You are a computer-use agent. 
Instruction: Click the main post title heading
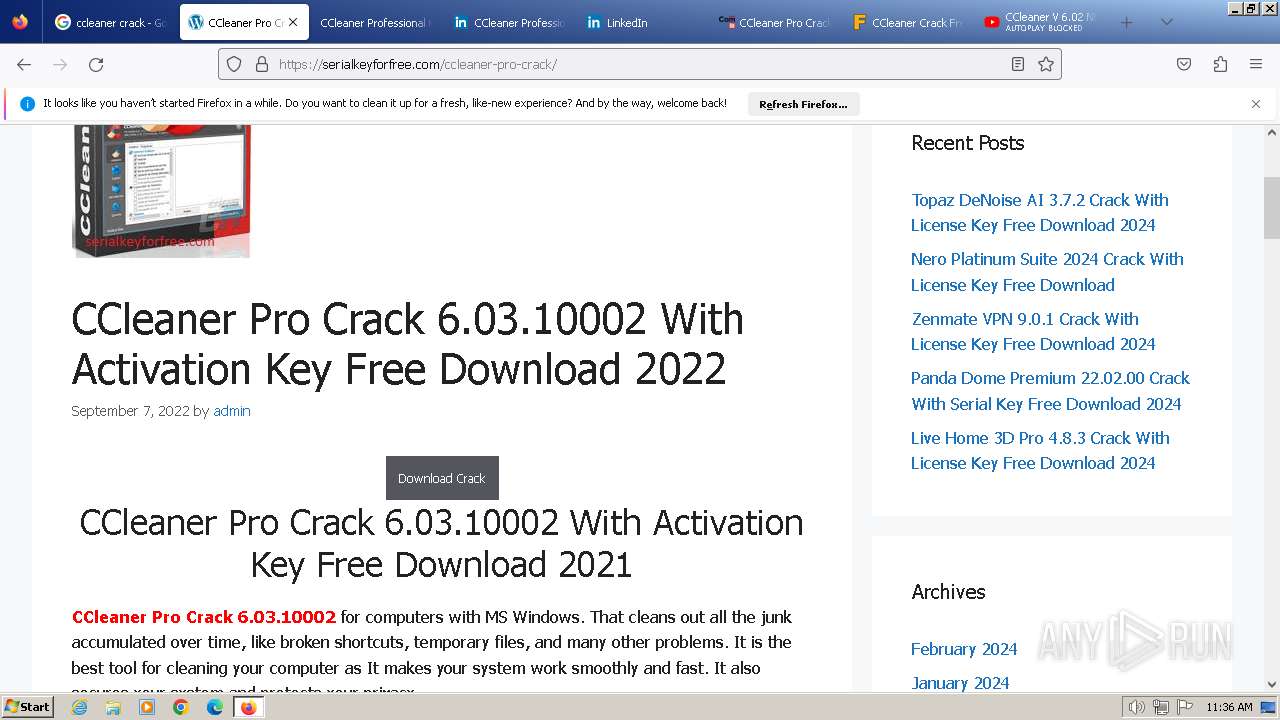408,344
